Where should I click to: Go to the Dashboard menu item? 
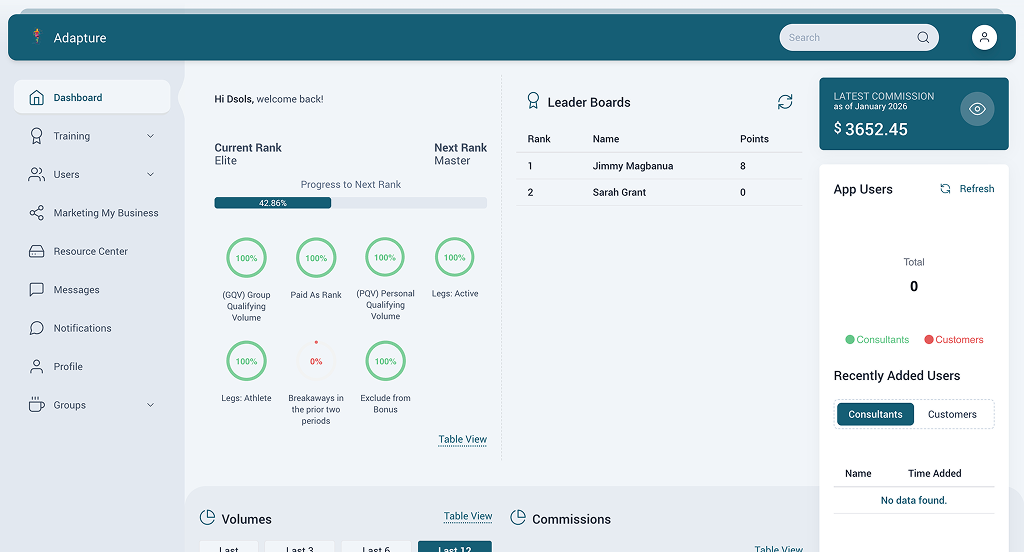pos(78,98)
